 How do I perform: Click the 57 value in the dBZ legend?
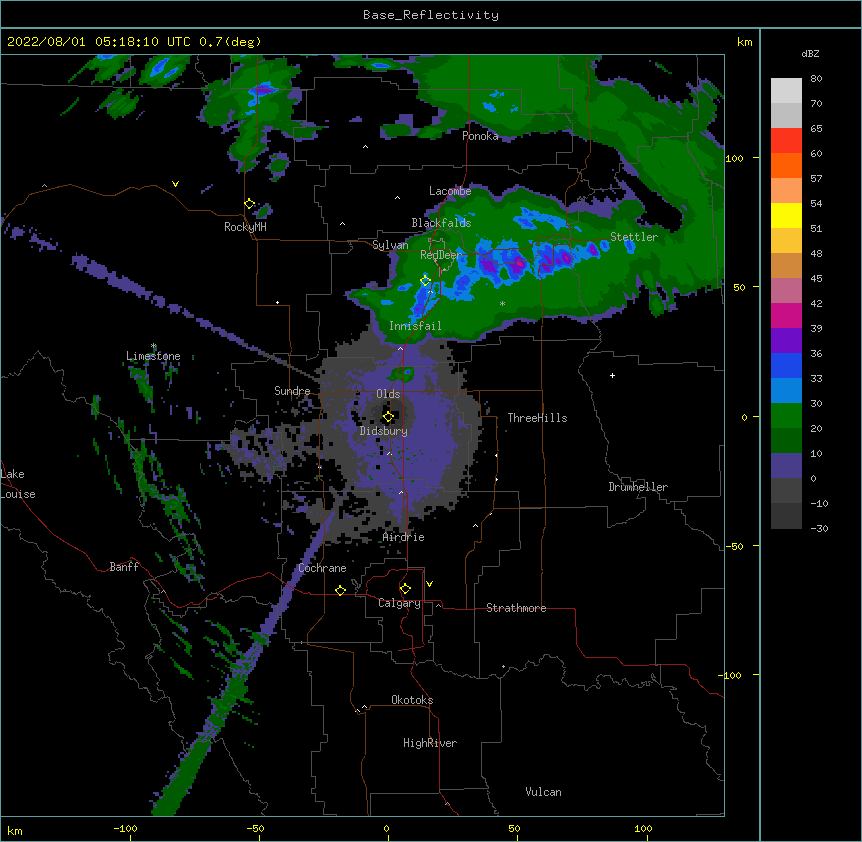(x=816, y=179)
